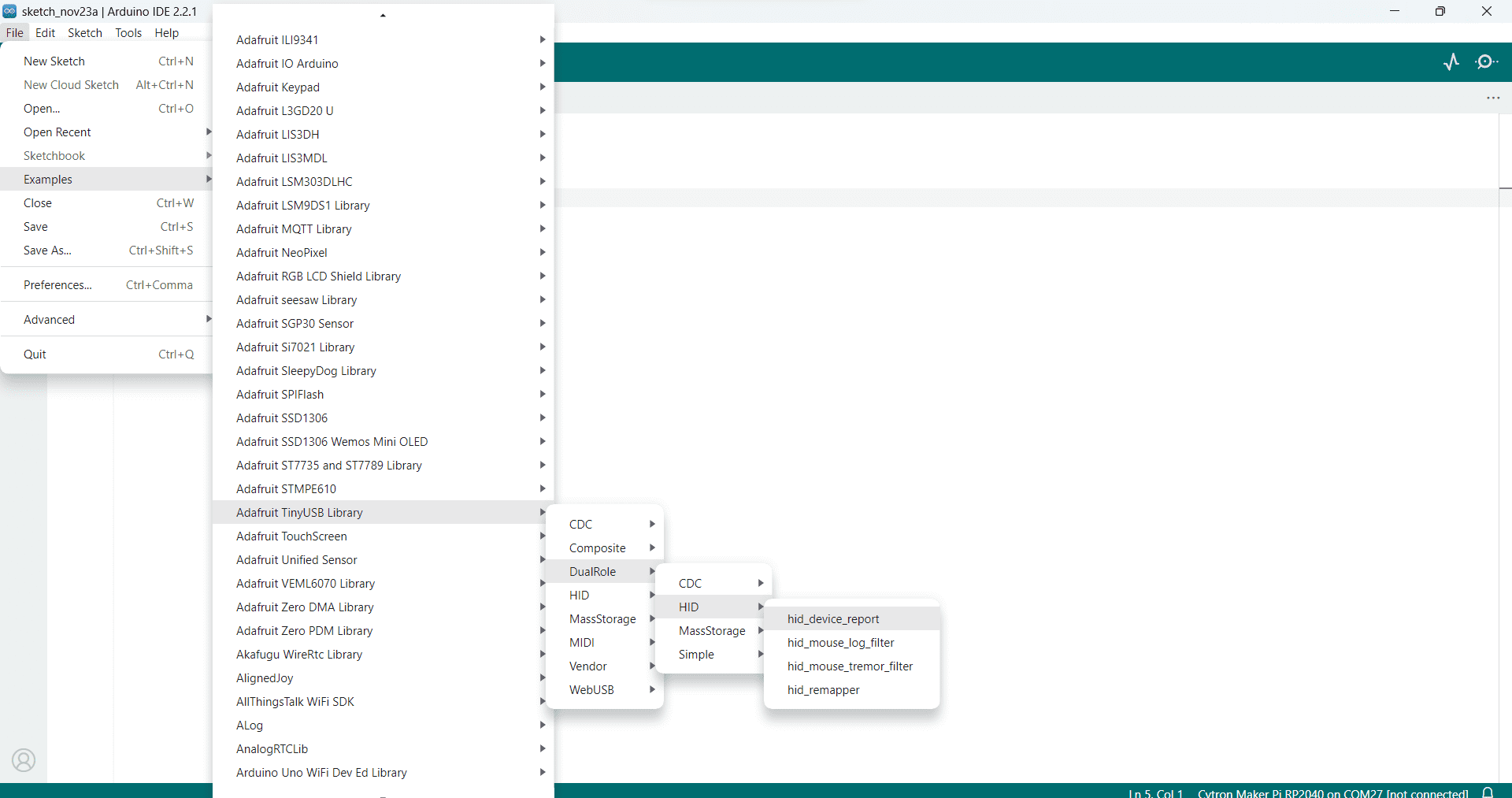Click the notification bell in status bar
The image size is (1512, 798).
pos(1488,792)
